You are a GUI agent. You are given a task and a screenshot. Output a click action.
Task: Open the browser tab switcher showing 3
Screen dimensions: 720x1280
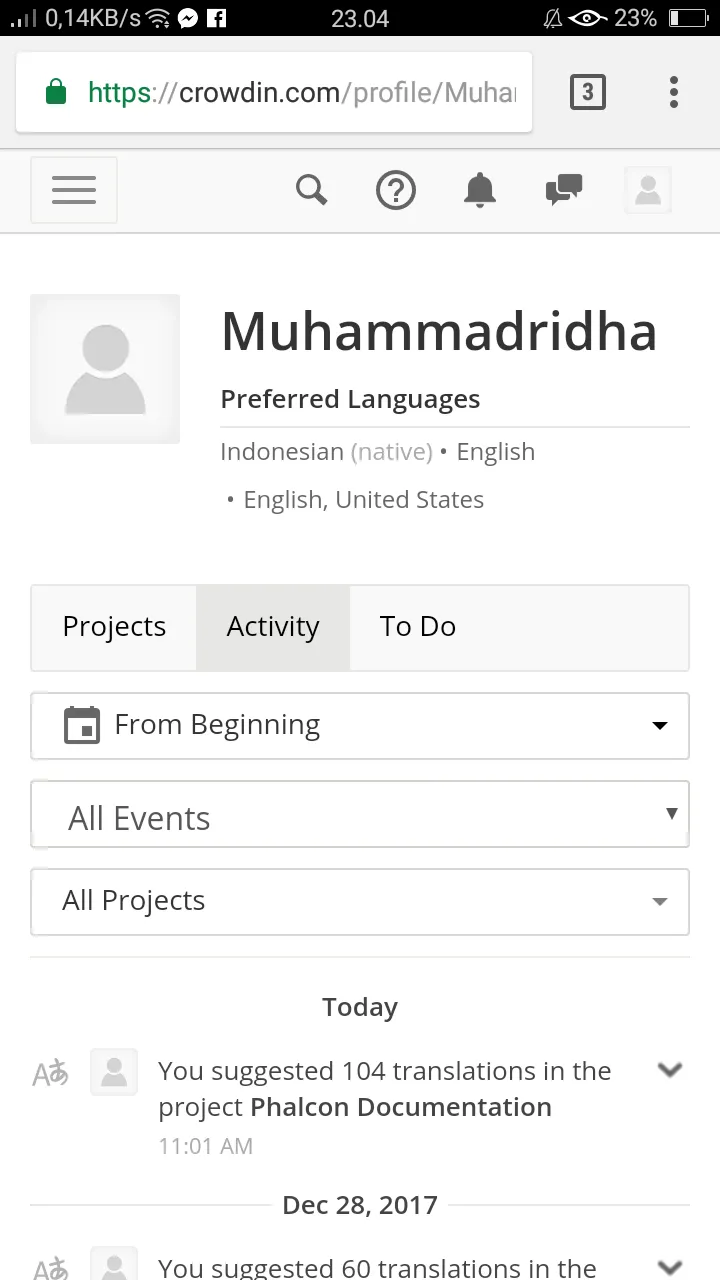coord(588,93)
